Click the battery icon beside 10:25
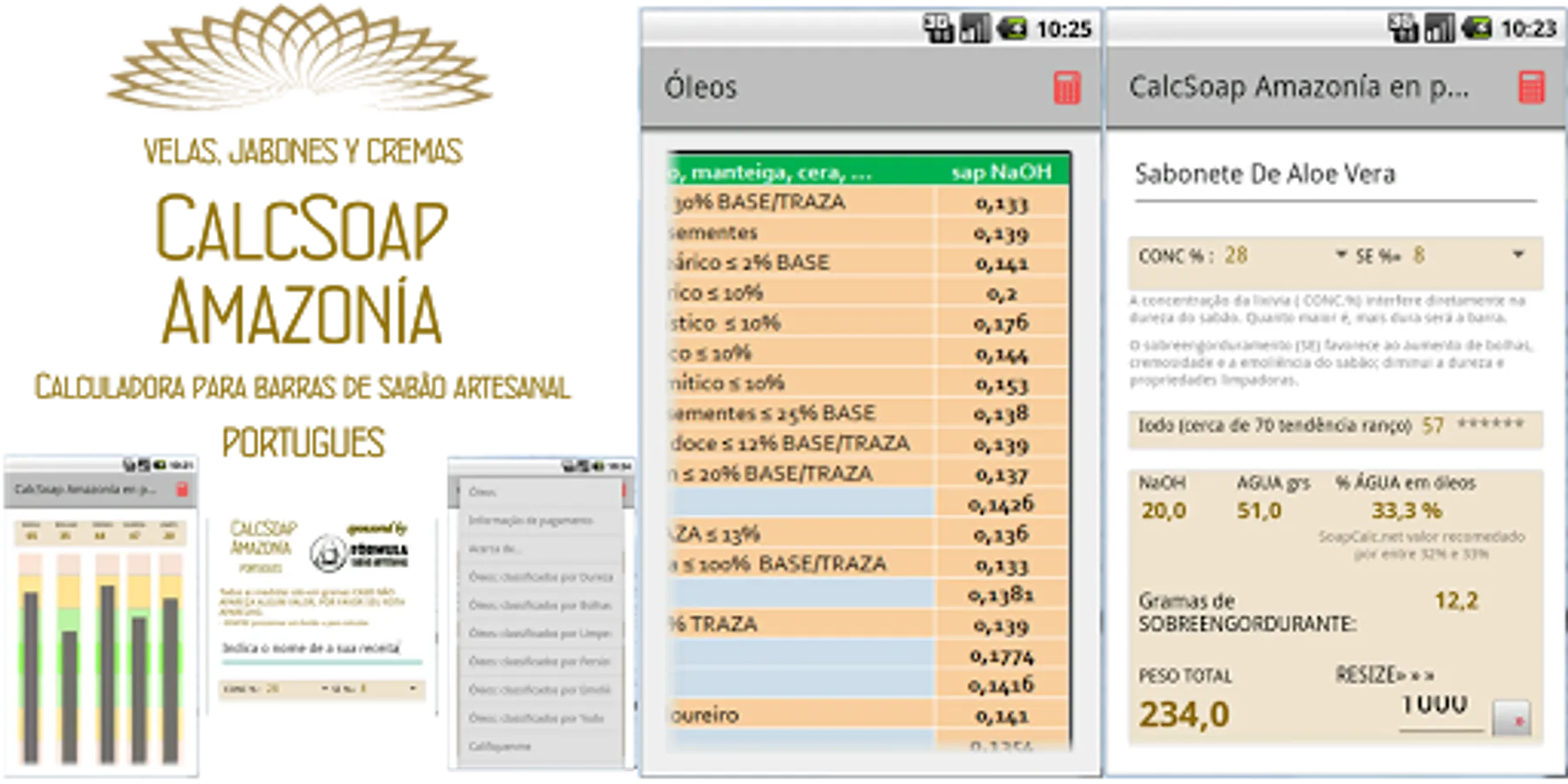 (1012, 29)
